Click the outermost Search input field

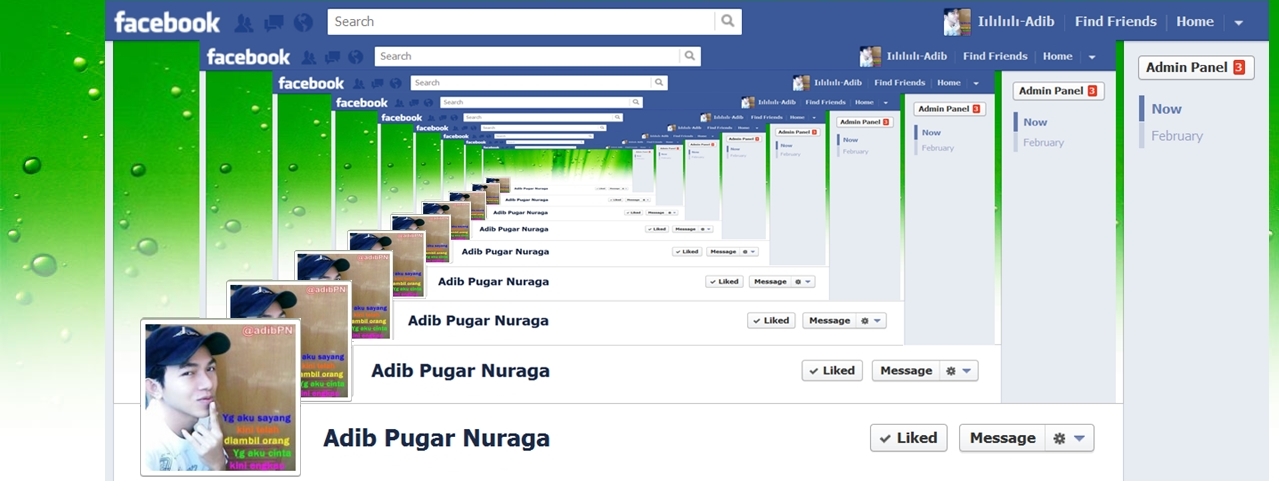[521, 21]
